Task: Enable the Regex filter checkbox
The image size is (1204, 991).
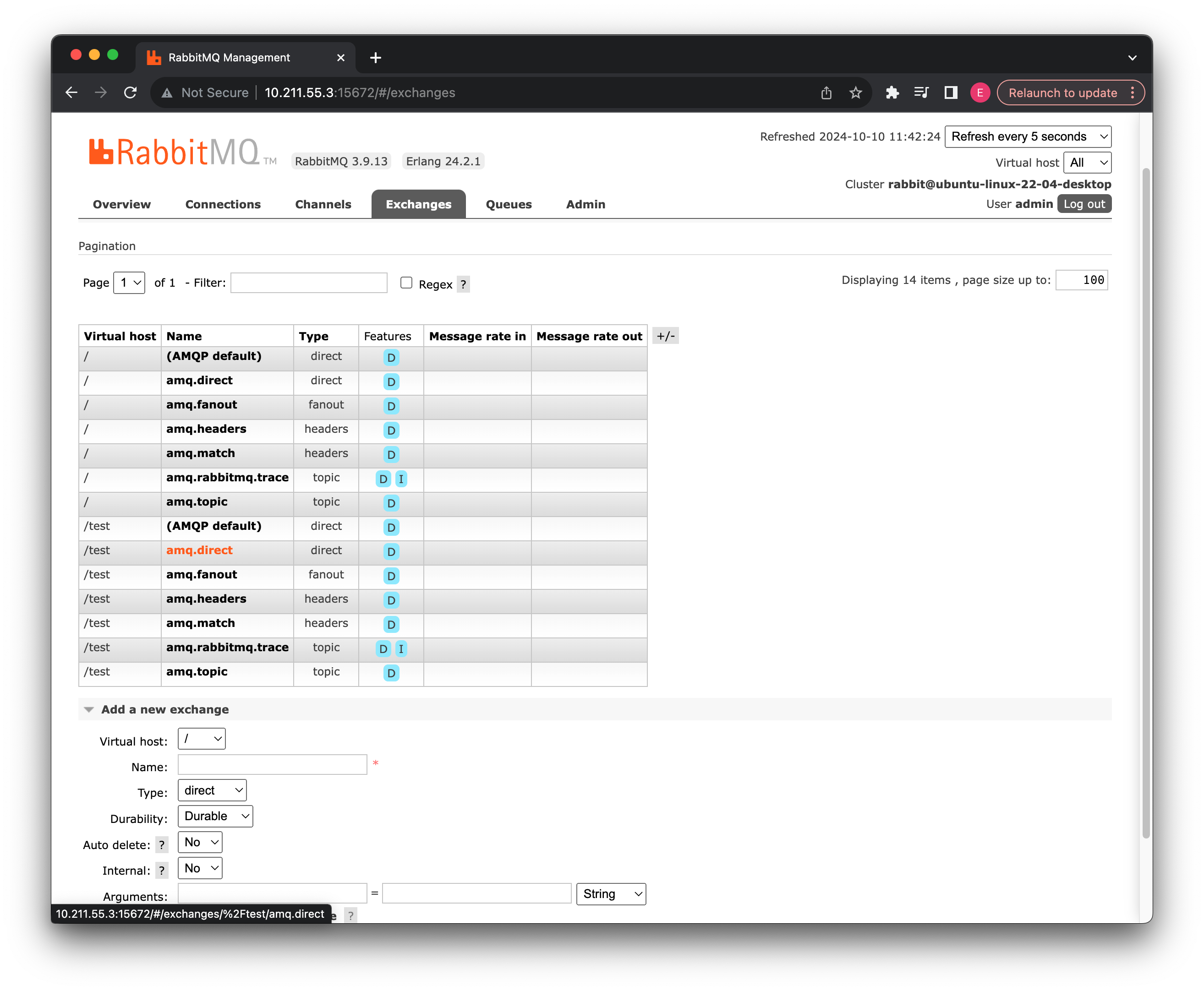Action: [406, 283]
